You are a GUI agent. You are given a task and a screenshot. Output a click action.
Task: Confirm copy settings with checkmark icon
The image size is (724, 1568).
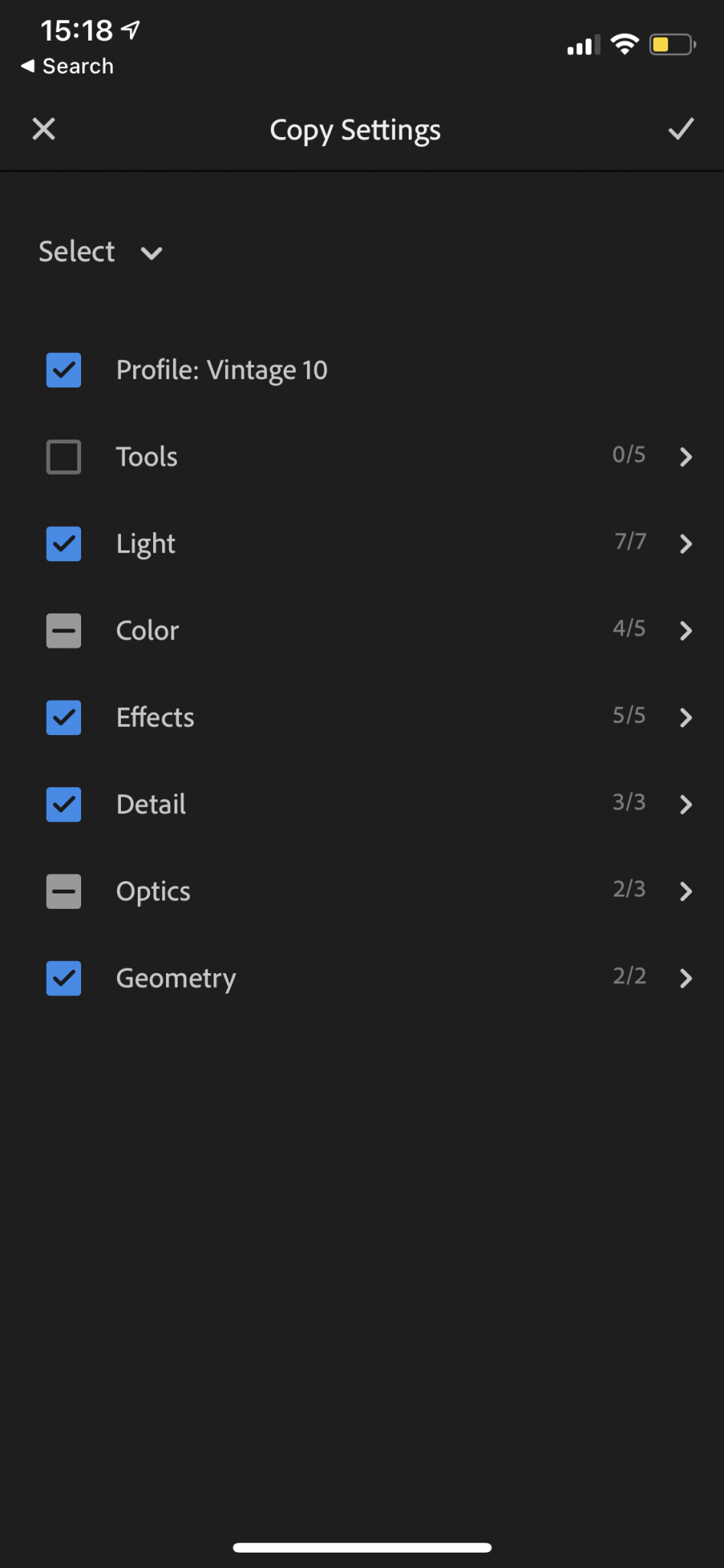(x=680, y=129)
